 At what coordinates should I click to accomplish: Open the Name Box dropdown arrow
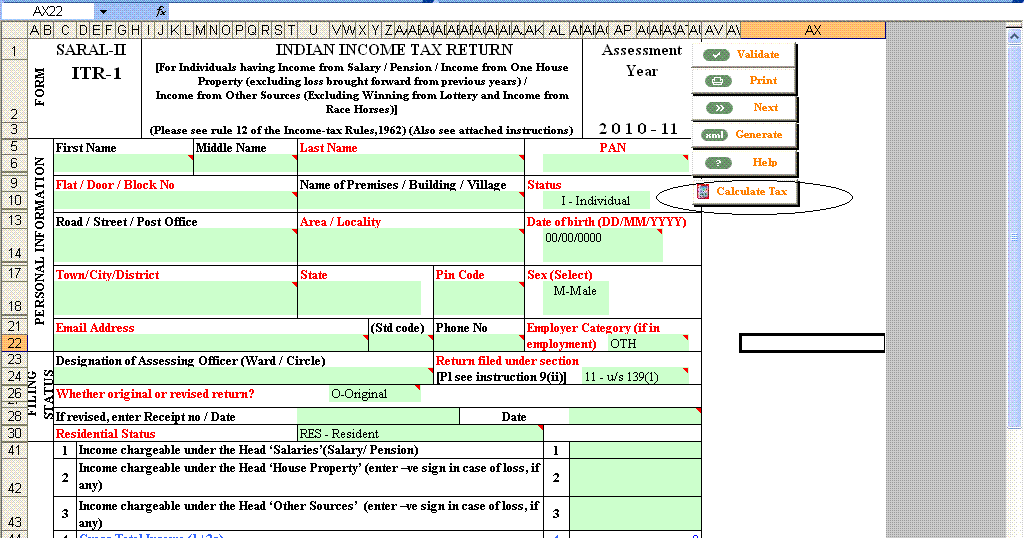click(x=103, y=12)
